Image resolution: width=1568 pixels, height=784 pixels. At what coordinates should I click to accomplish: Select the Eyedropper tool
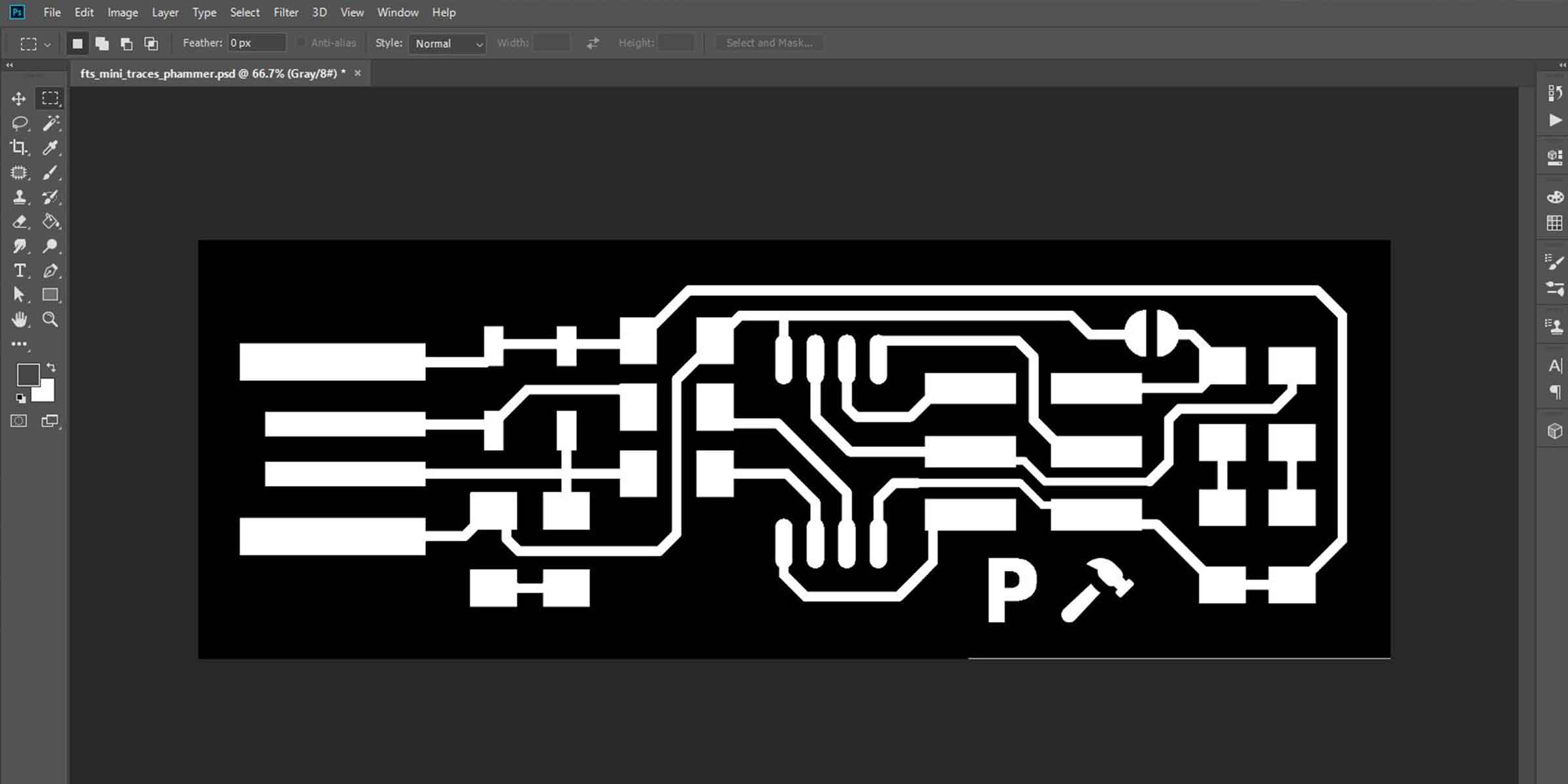click(50, 148)
